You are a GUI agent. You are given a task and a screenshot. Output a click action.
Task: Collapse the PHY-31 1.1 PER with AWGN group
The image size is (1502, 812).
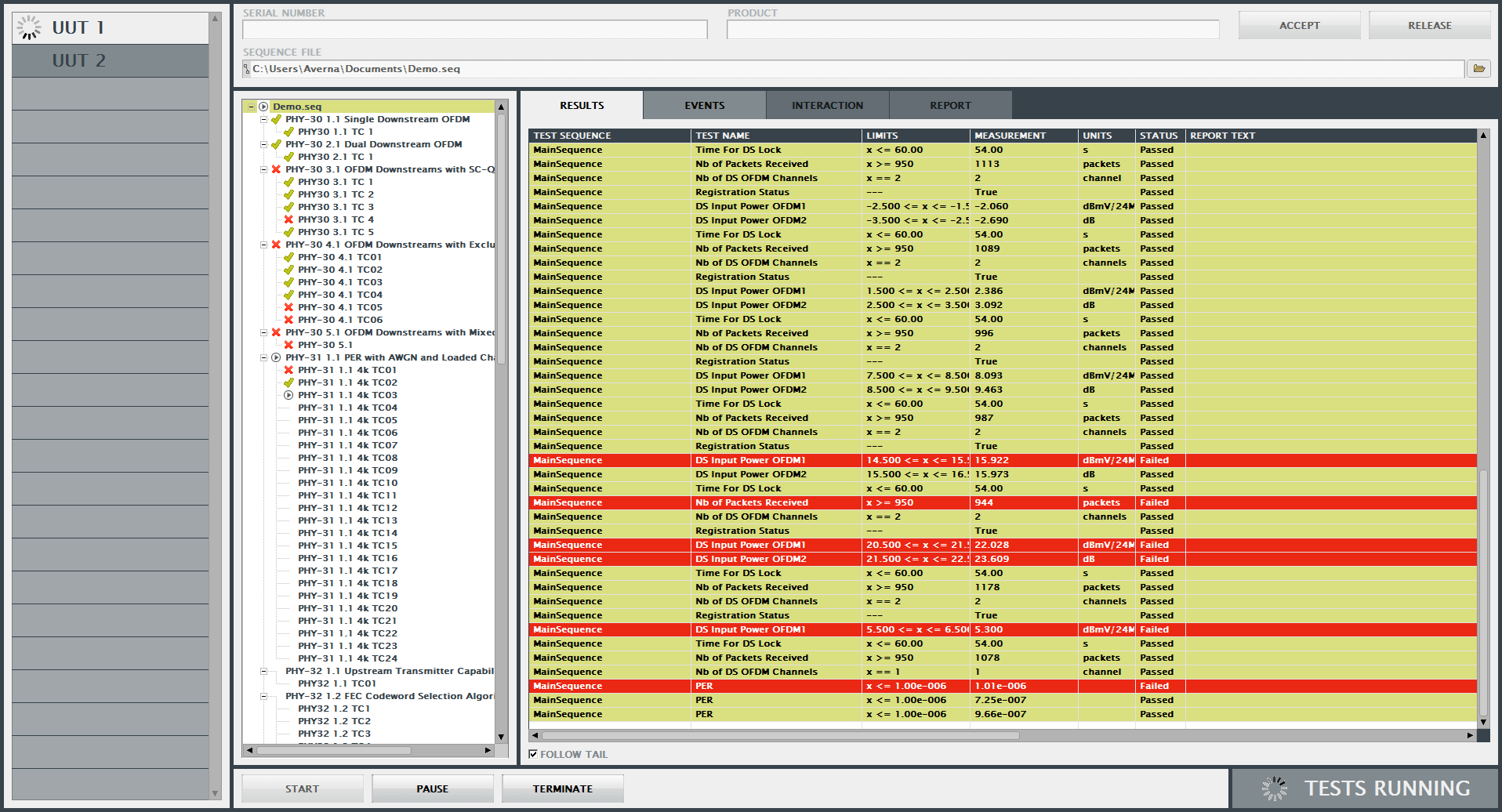[263, 357]
